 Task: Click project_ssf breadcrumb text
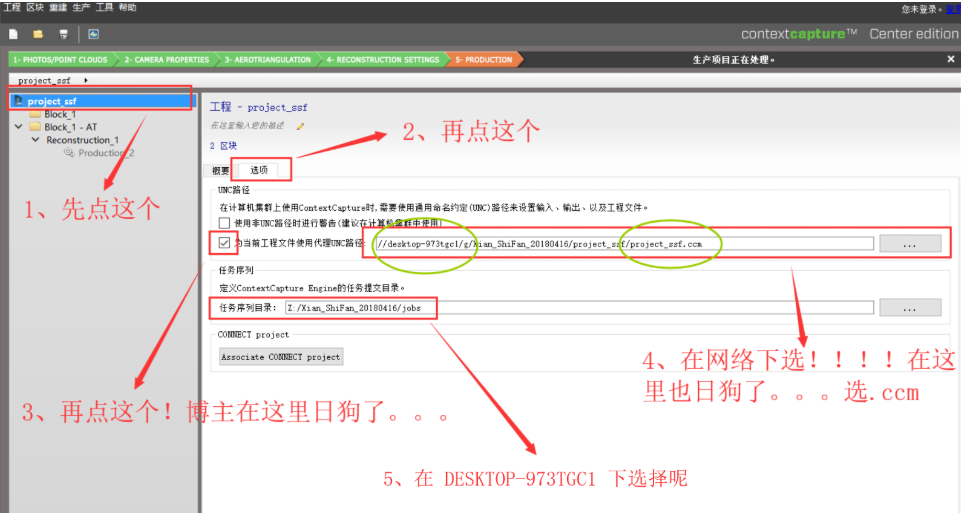pyautogui.click(x=44, y=80)
